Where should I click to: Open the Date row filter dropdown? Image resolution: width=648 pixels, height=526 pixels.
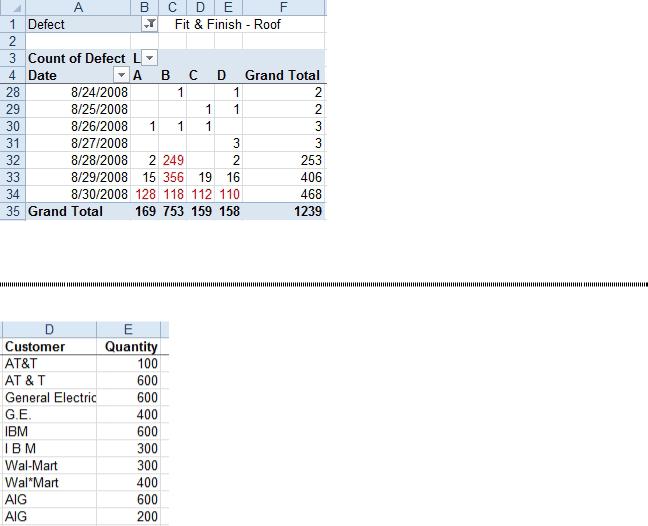[x=121, y=75]
